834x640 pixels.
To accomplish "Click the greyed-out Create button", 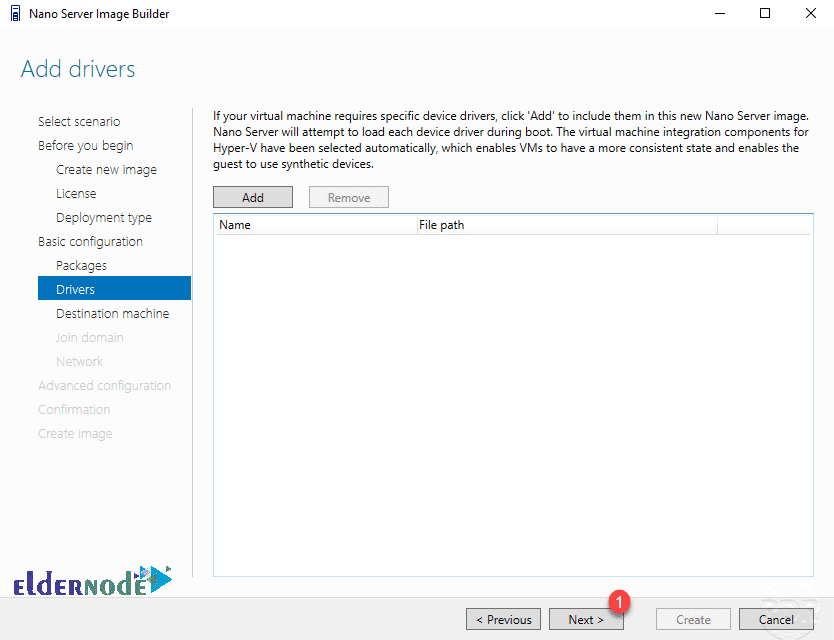I will (693, 619).
